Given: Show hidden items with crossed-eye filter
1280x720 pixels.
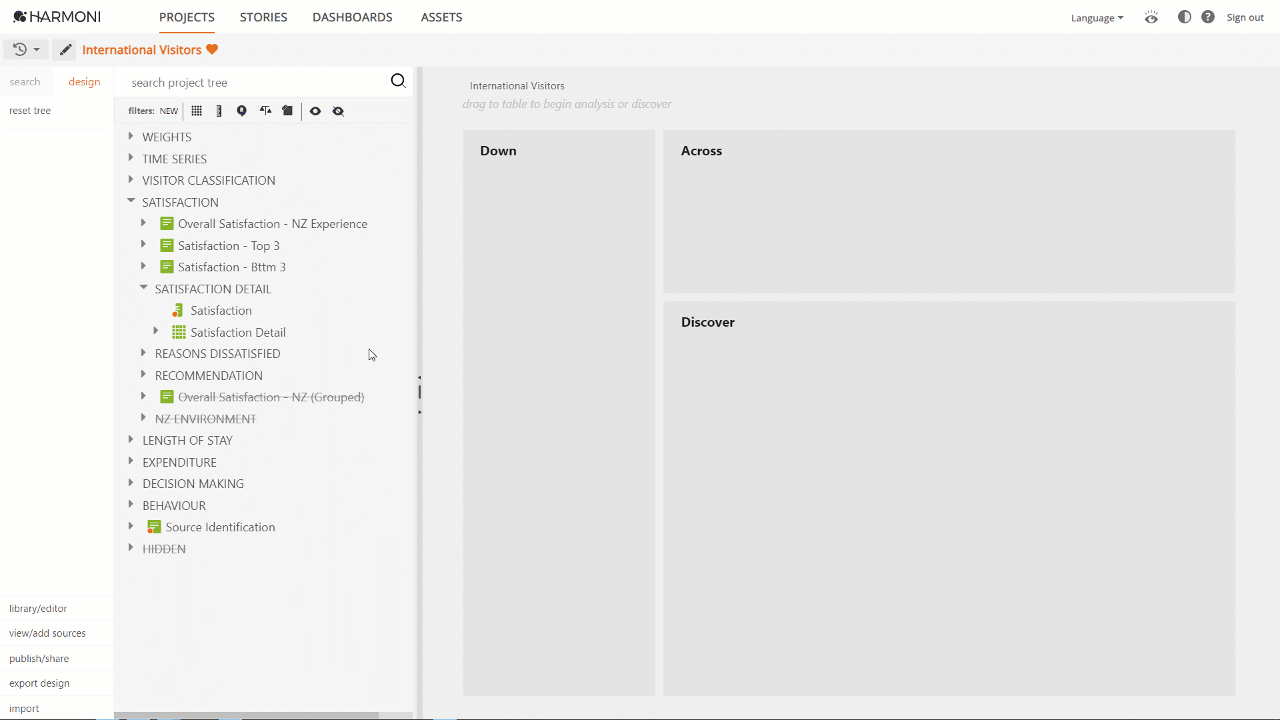Looking at the screenshot, I should pos(338,111).
